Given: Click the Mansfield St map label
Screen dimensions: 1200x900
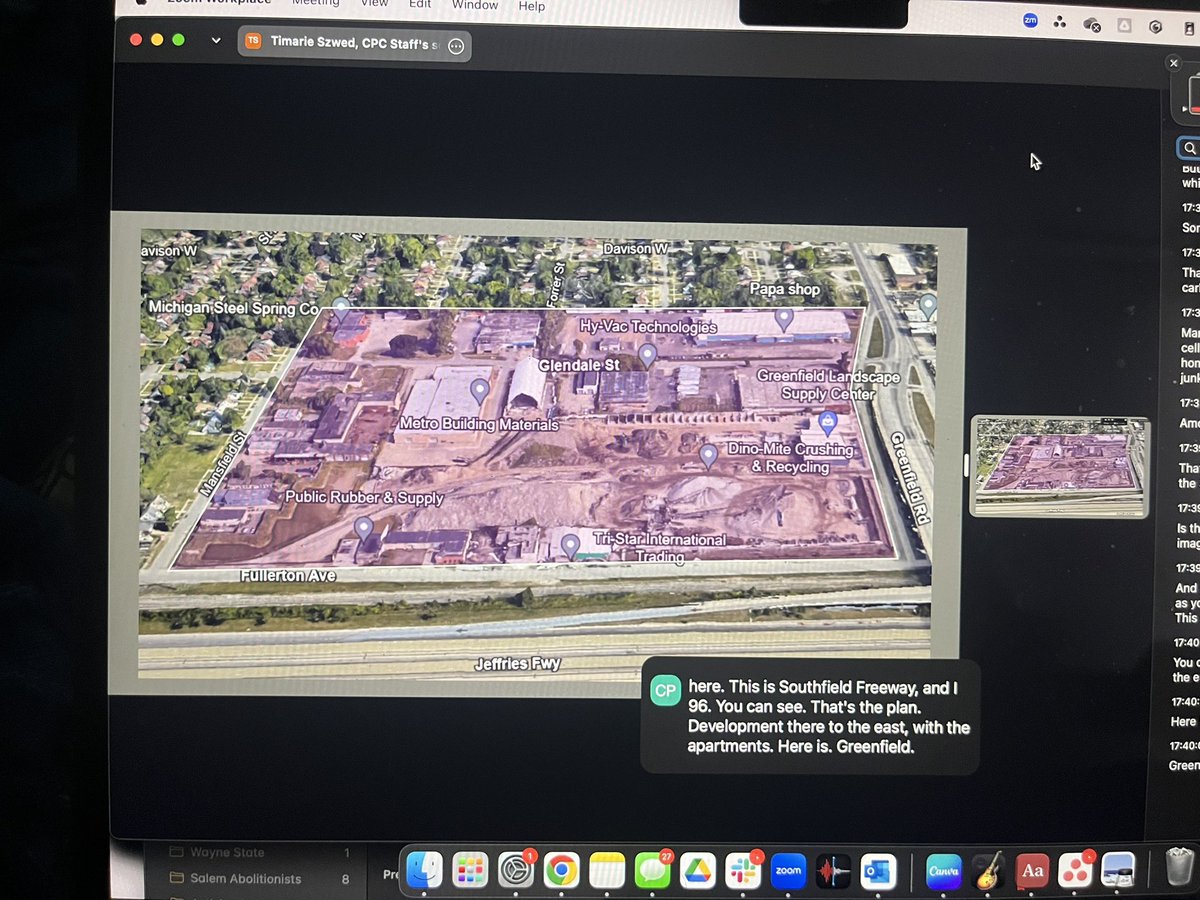Looking at the screenshot, I should pyautogui.click(x=223, y=462).
